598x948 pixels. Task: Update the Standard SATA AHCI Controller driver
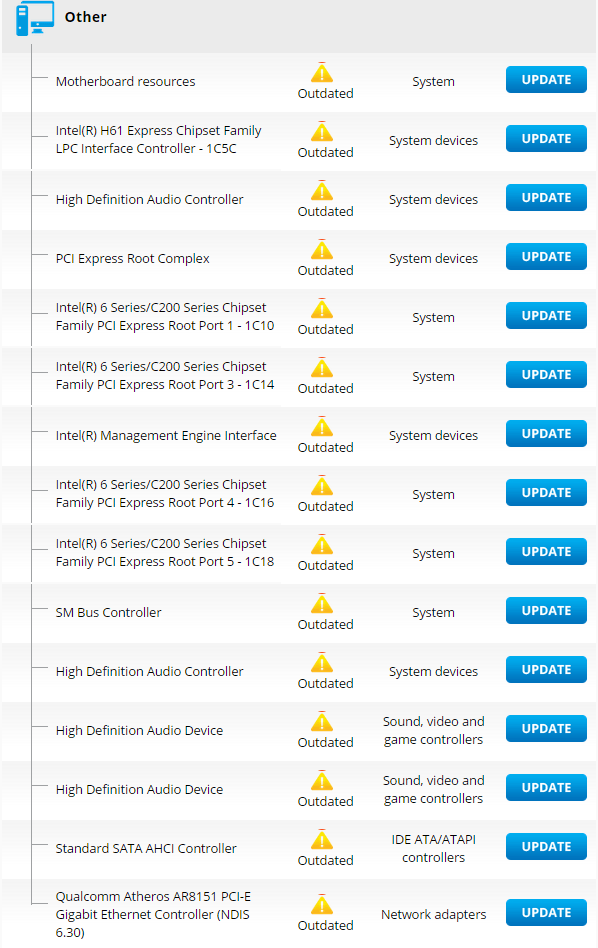point(546,846)
